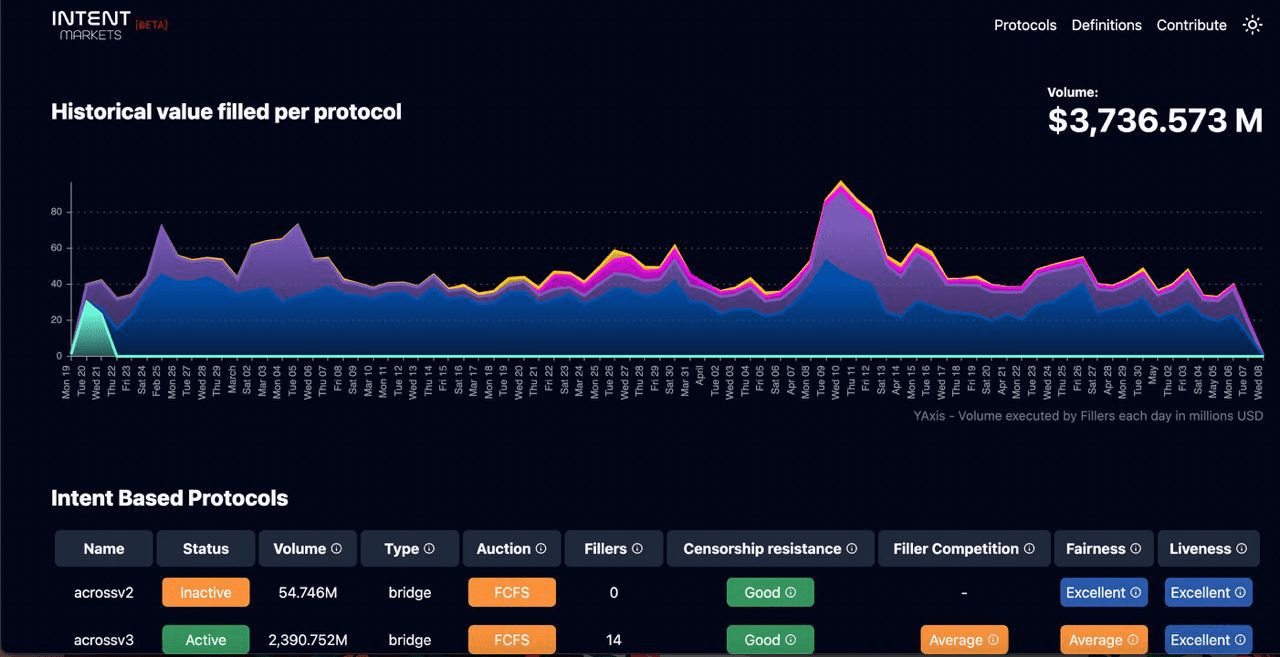This screenshot has height=657, width=1280.
Task: Toggle the light/dark theme sun icon
Action: click(x=1252, y=25)
